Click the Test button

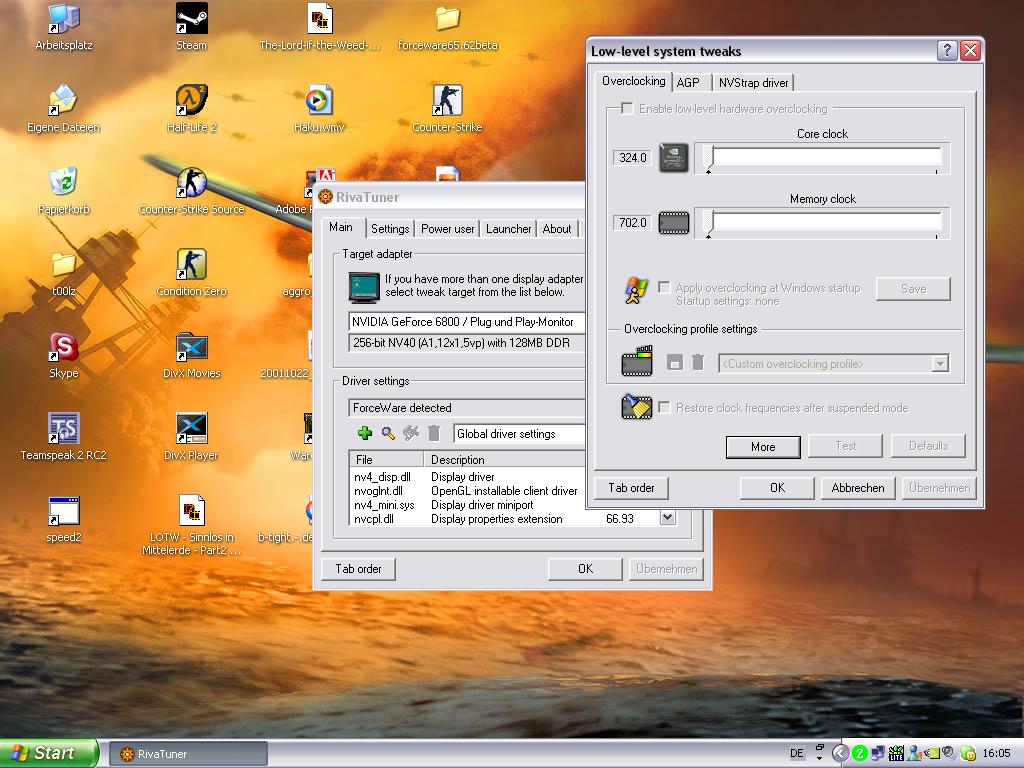click(845, 446)
